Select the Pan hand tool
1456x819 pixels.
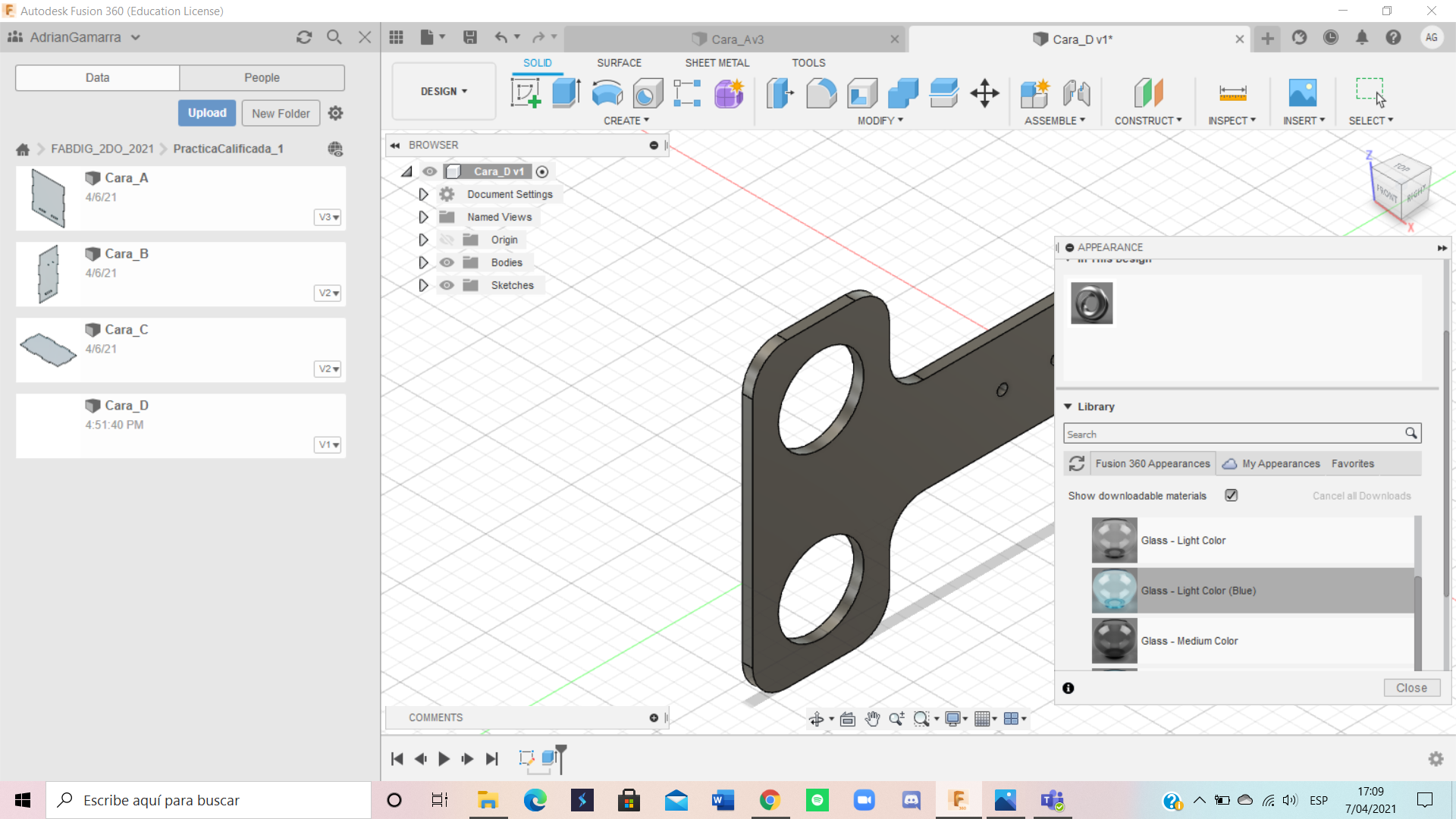872,719
